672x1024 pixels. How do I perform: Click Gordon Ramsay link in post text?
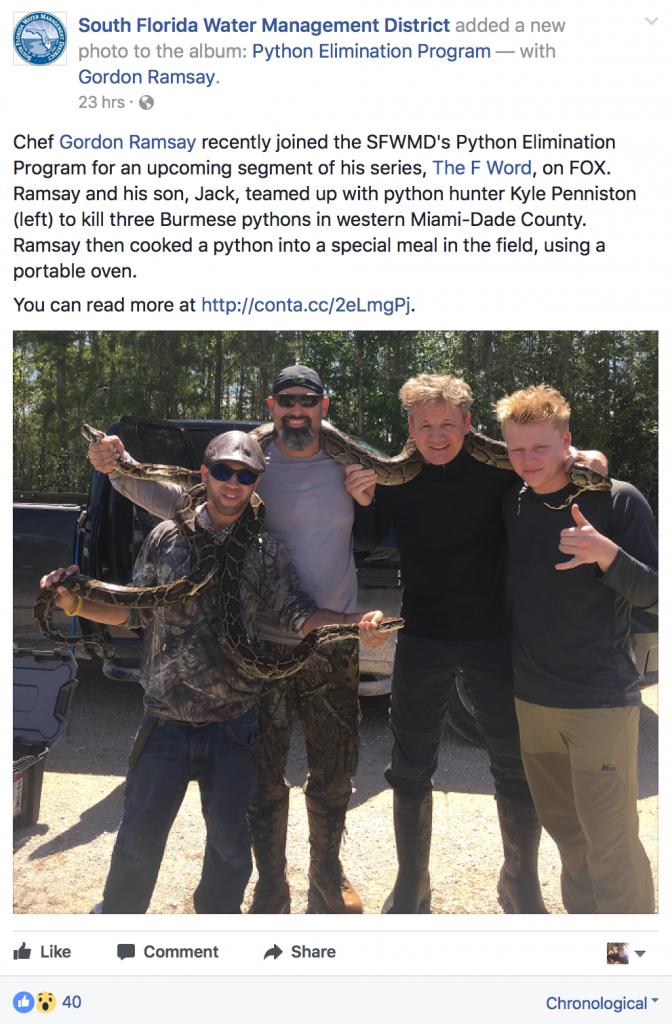[127, 142]
